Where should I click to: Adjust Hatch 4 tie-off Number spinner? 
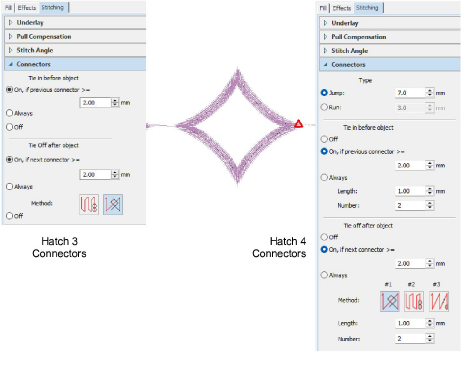coord(430,339)
